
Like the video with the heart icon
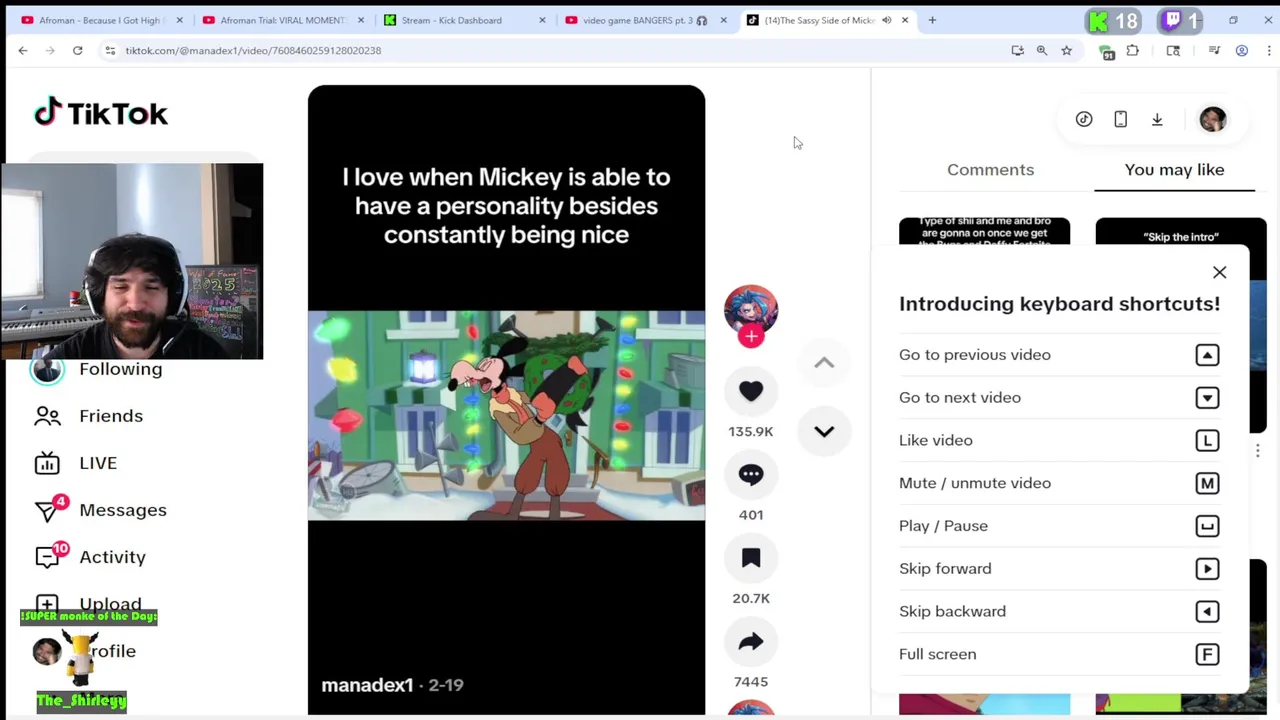click(751, 391)
